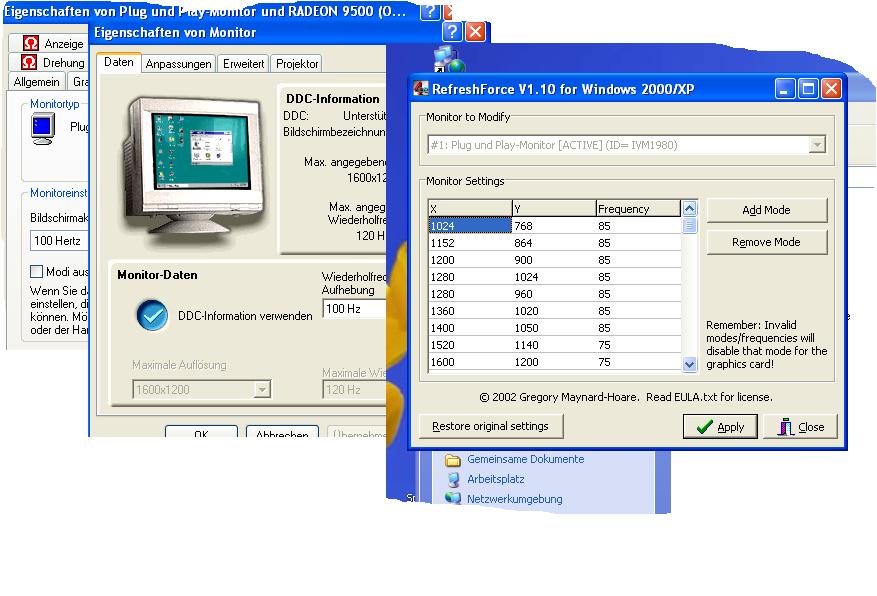Open the Monitor to Modify dropdown
The height and width of the screenshot is (596, 877).
point(817,145)
